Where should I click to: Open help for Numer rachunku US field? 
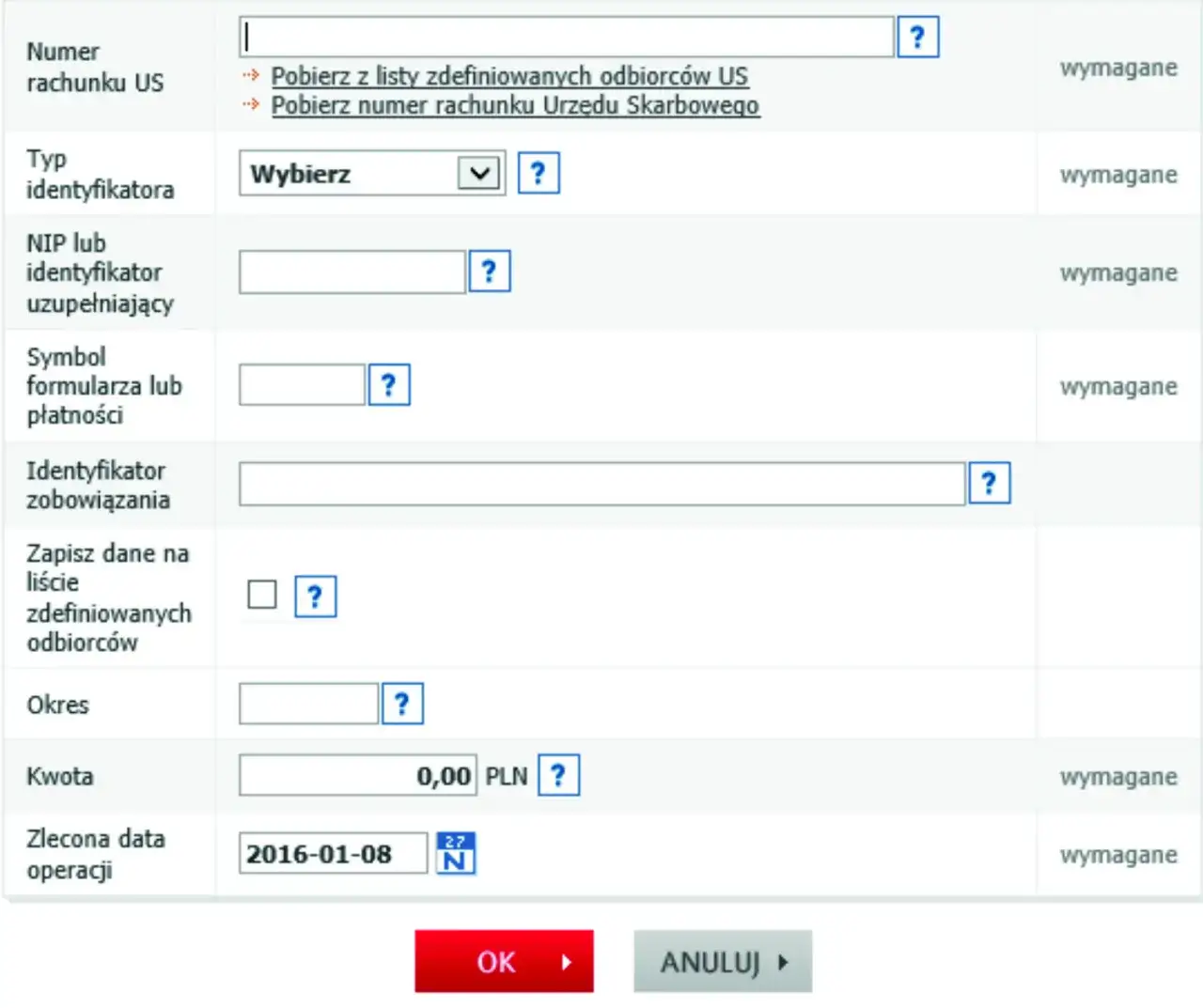[x=918, y=36]
